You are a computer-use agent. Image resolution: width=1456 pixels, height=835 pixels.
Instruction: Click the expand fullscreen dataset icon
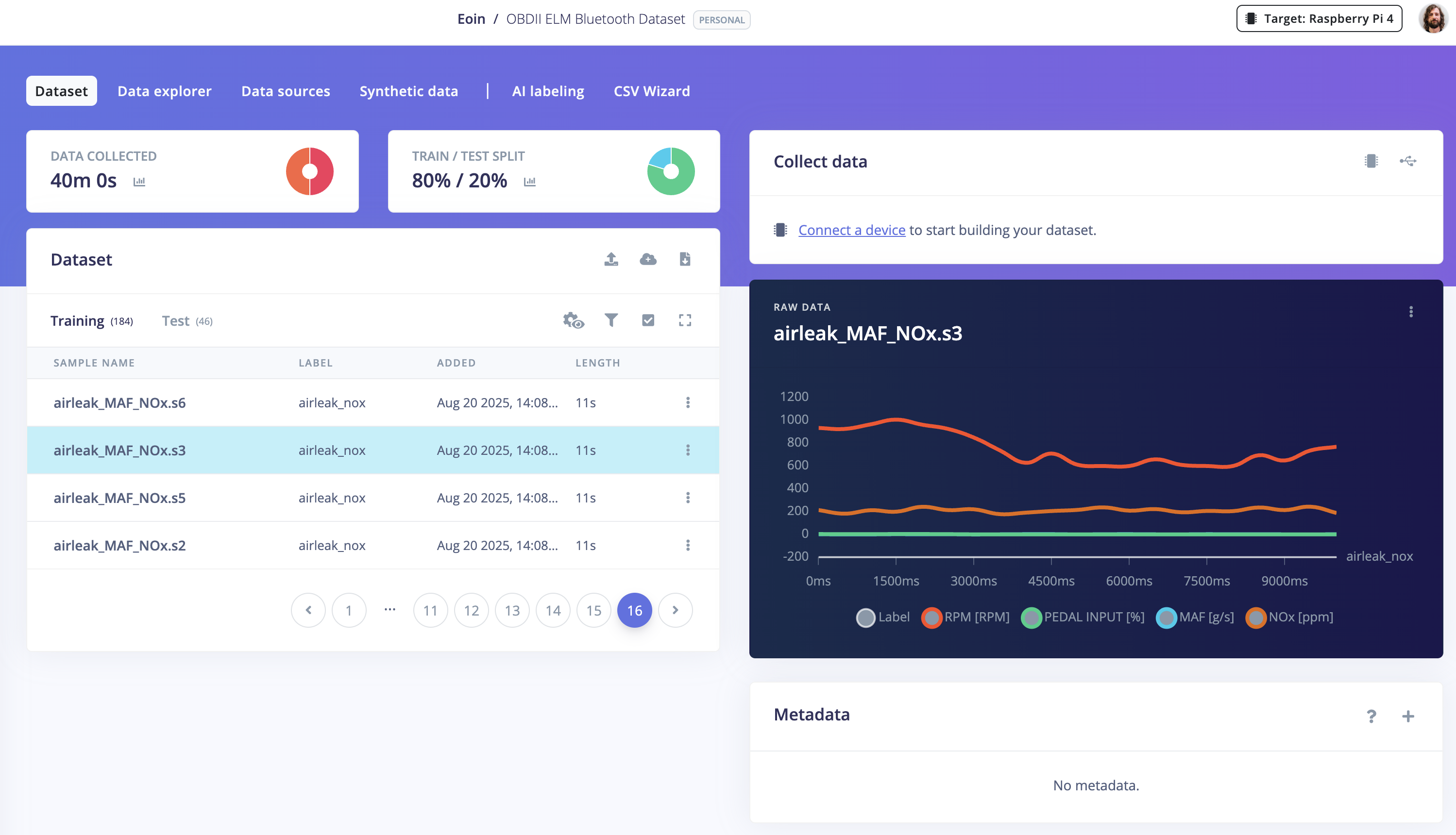(684, 320)
